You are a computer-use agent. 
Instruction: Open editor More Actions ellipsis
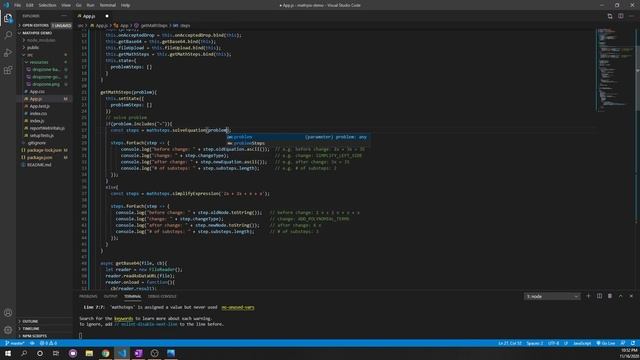point(631,16)
